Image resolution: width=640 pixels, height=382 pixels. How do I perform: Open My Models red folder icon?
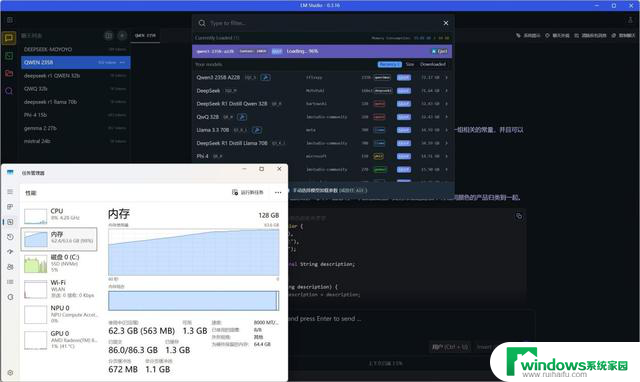coord(9,73)
